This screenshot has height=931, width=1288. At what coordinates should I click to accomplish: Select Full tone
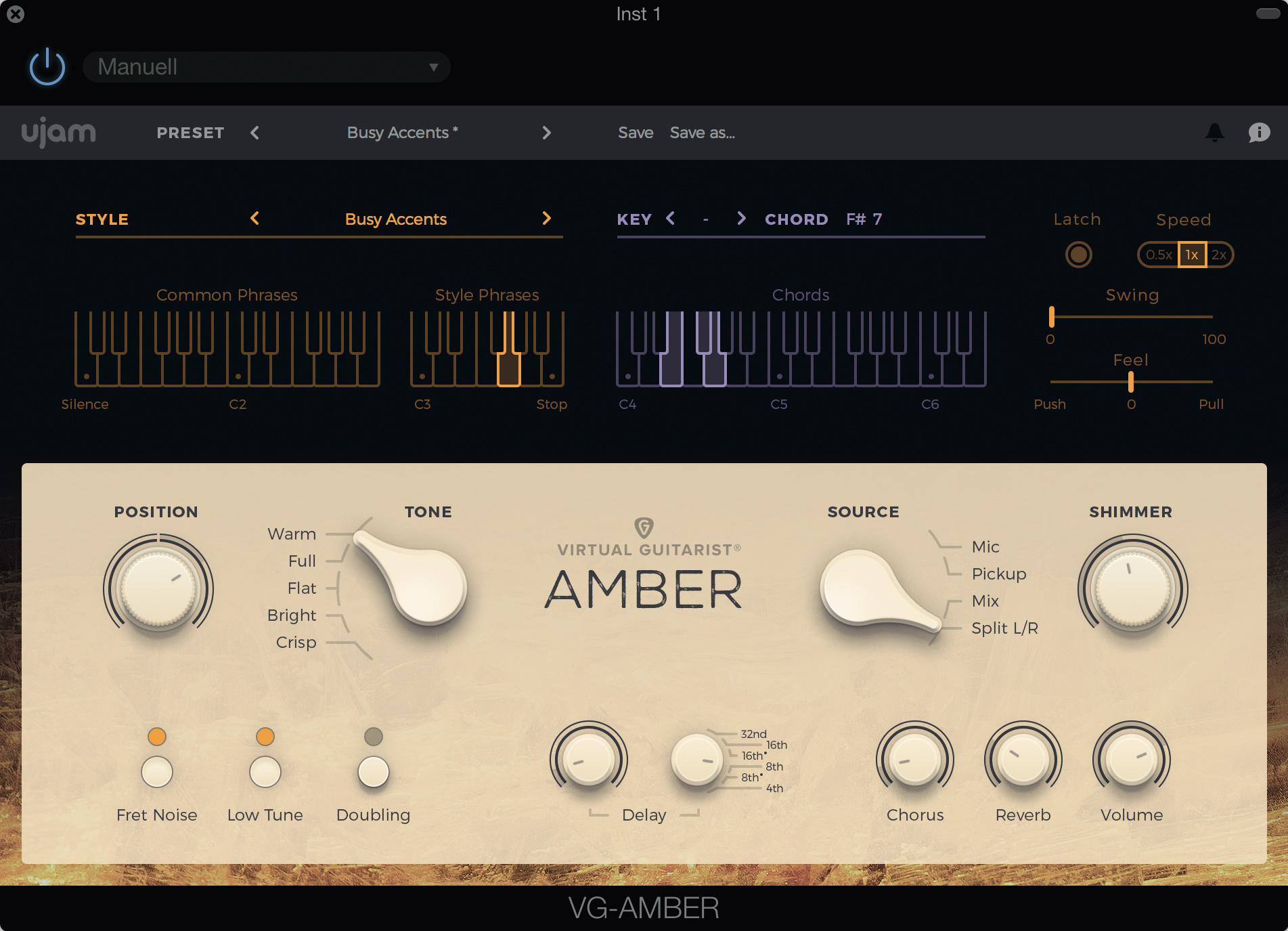coord(302,561)
